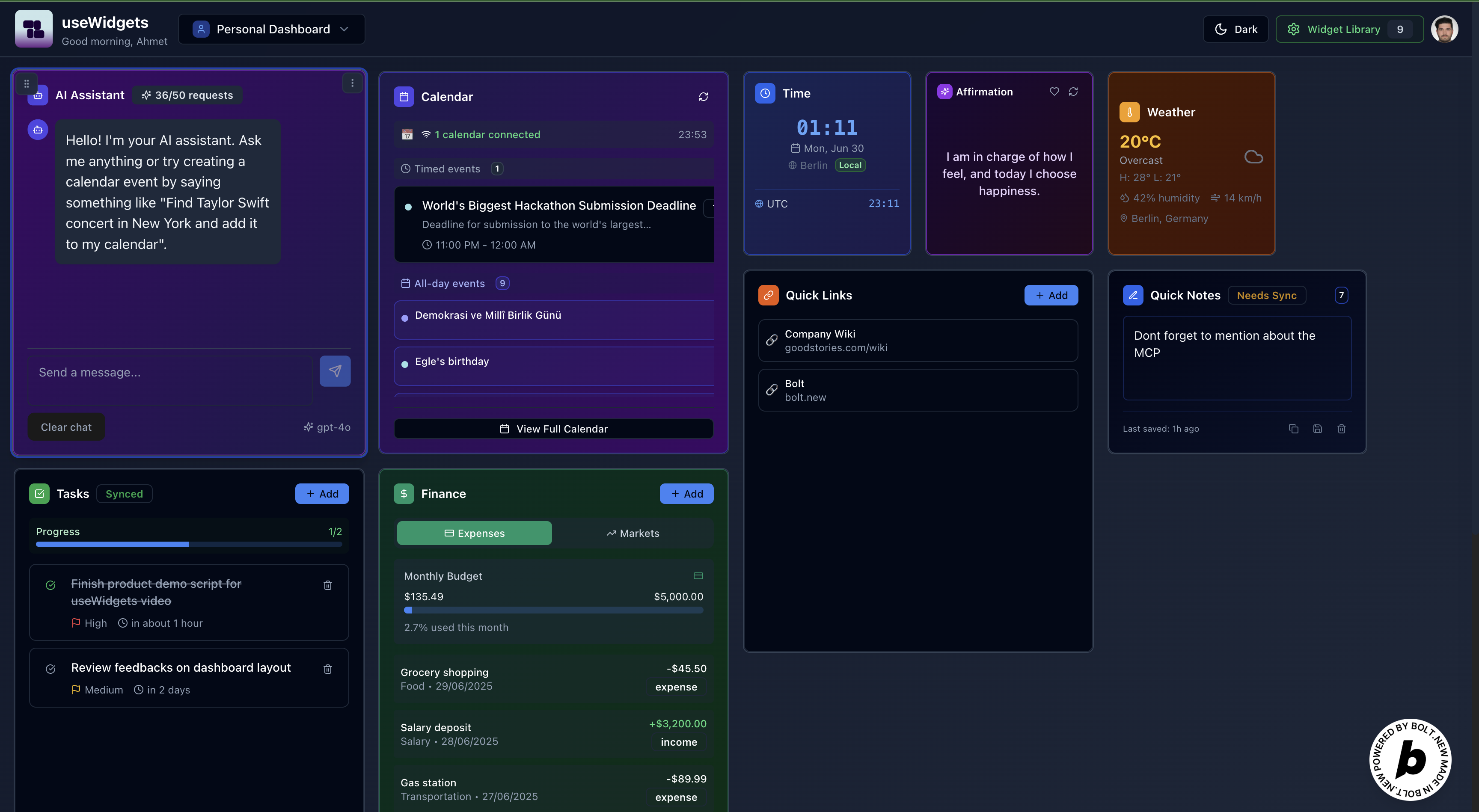Delete the Review feedbacks task
This screenshot has height=812, width=1479.
pyautogui.click(x=328, y=669)
